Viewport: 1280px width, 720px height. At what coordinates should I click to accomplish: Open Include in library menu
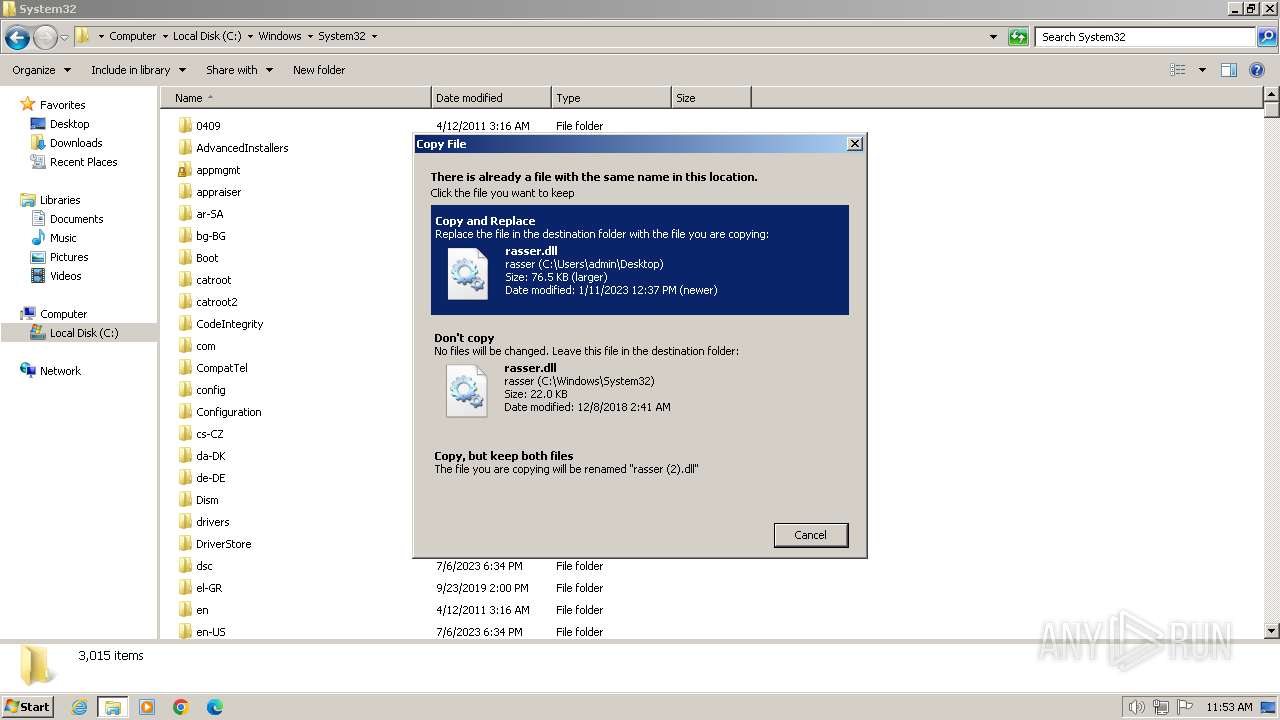click(x=138, y=70)
